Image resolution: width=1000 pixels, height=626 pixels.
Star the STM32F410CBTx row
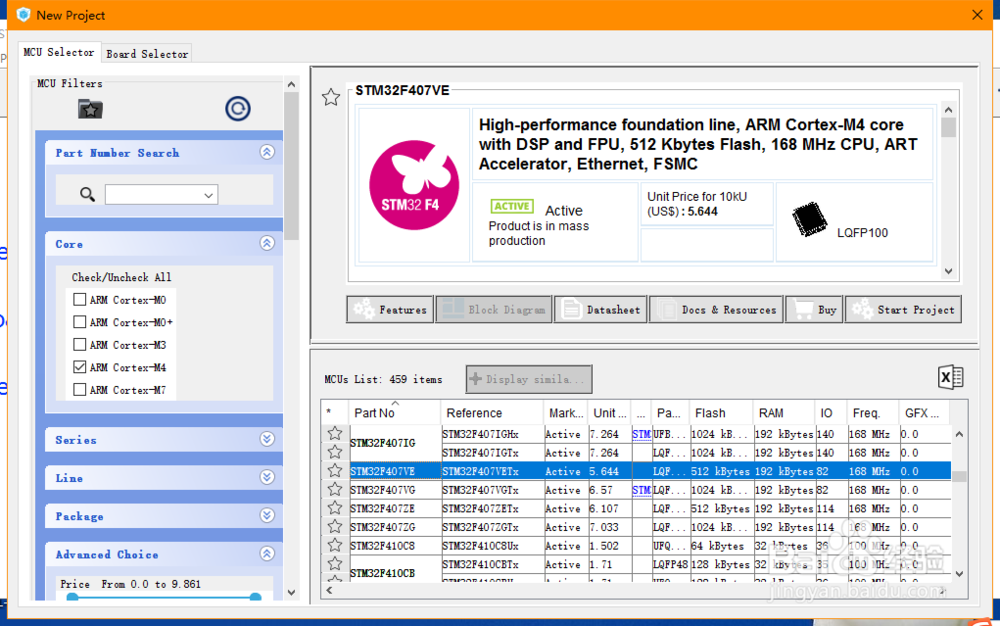(335, 564)
